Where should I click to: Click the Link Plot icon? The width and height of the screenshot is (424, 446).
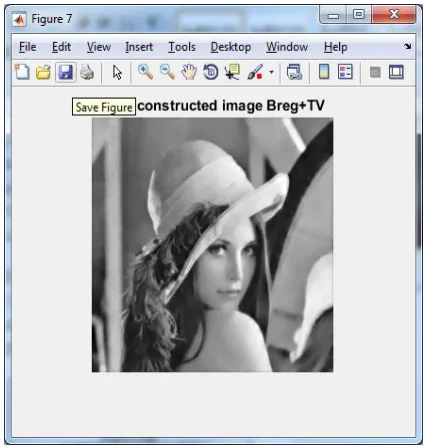click(x=294, y=72)
